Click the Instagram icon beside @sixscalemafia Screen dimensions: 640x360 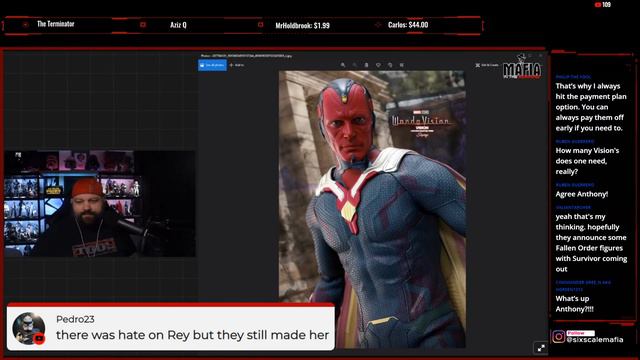pos(558,336)
